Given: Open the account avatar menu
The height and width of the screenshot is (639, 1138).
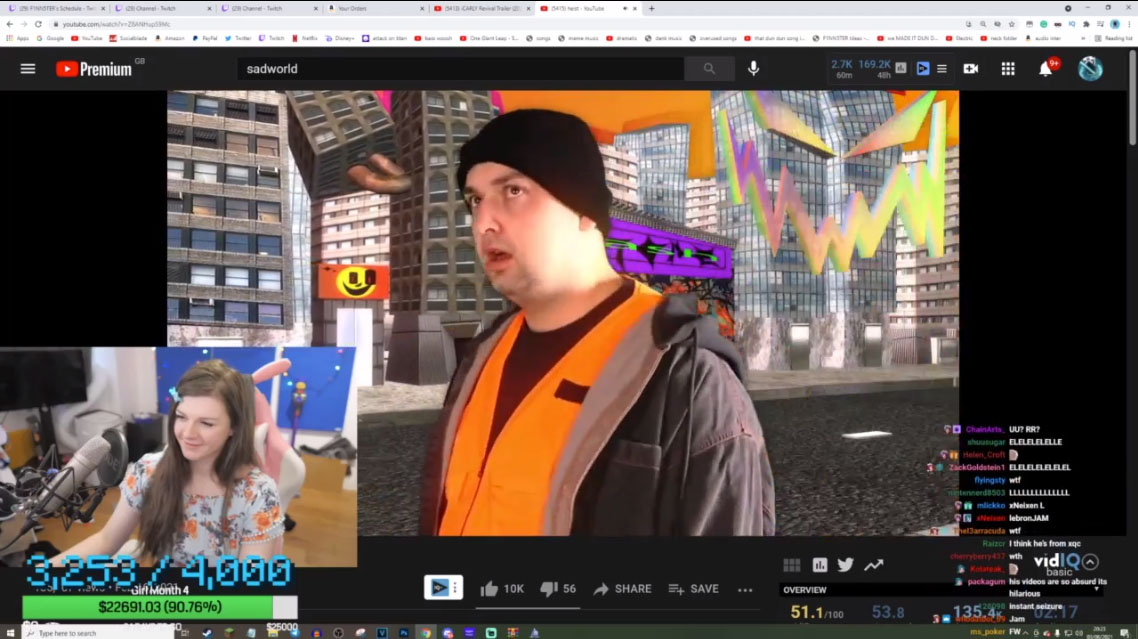Looking at the screenshot, I should click(1090, 69).
